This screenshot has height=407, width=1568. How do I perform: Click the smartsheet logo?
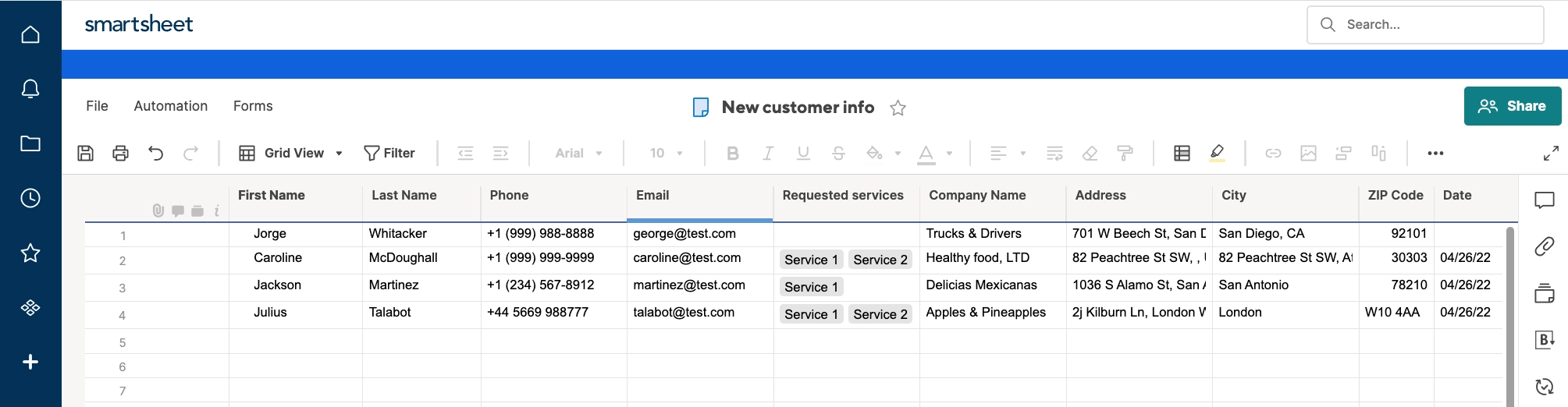pos(139,25)
